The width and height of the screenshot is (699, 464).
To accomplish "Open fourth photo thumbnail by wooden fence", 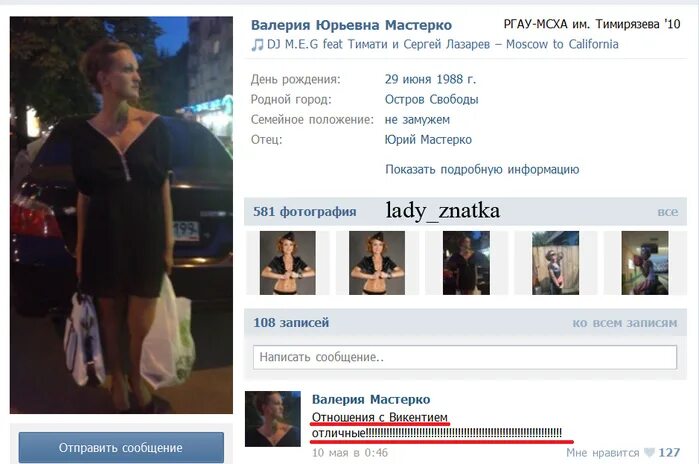I will click(555, 263).
